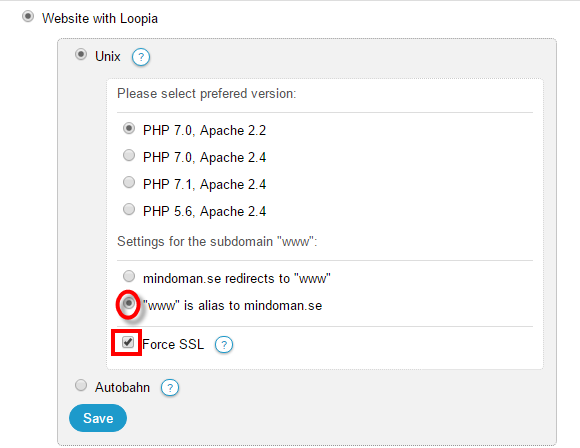This screenshot has height=448, width=580.
Task: Click the 'PHP 7.1, Apache 2.4' label text
Action: (205, 184)
